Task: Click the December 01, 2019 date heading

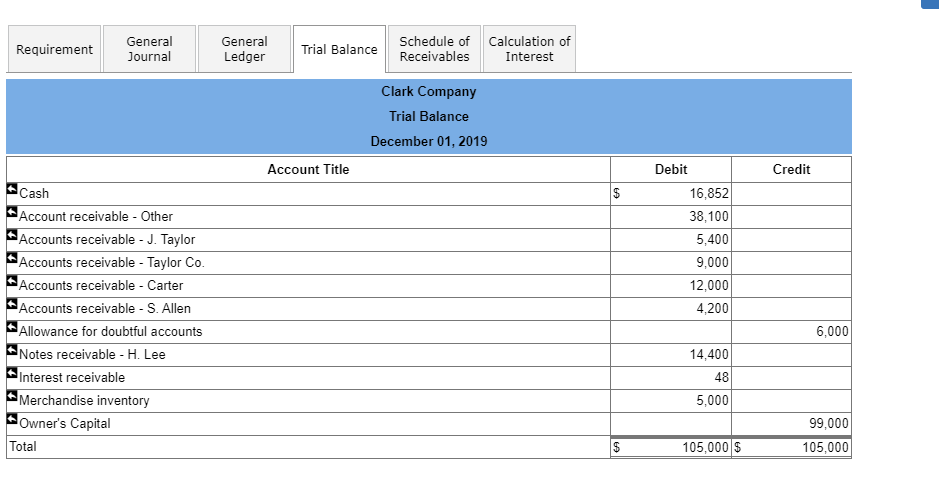Action: click(429, 141)
